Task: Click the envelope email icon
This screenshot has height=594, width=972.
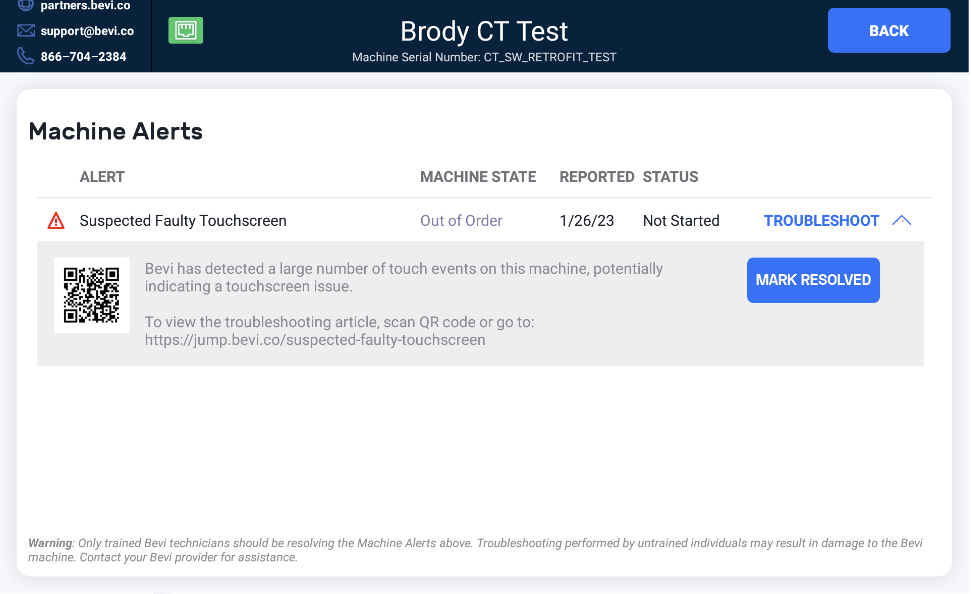Action: [x=25, y=31]
